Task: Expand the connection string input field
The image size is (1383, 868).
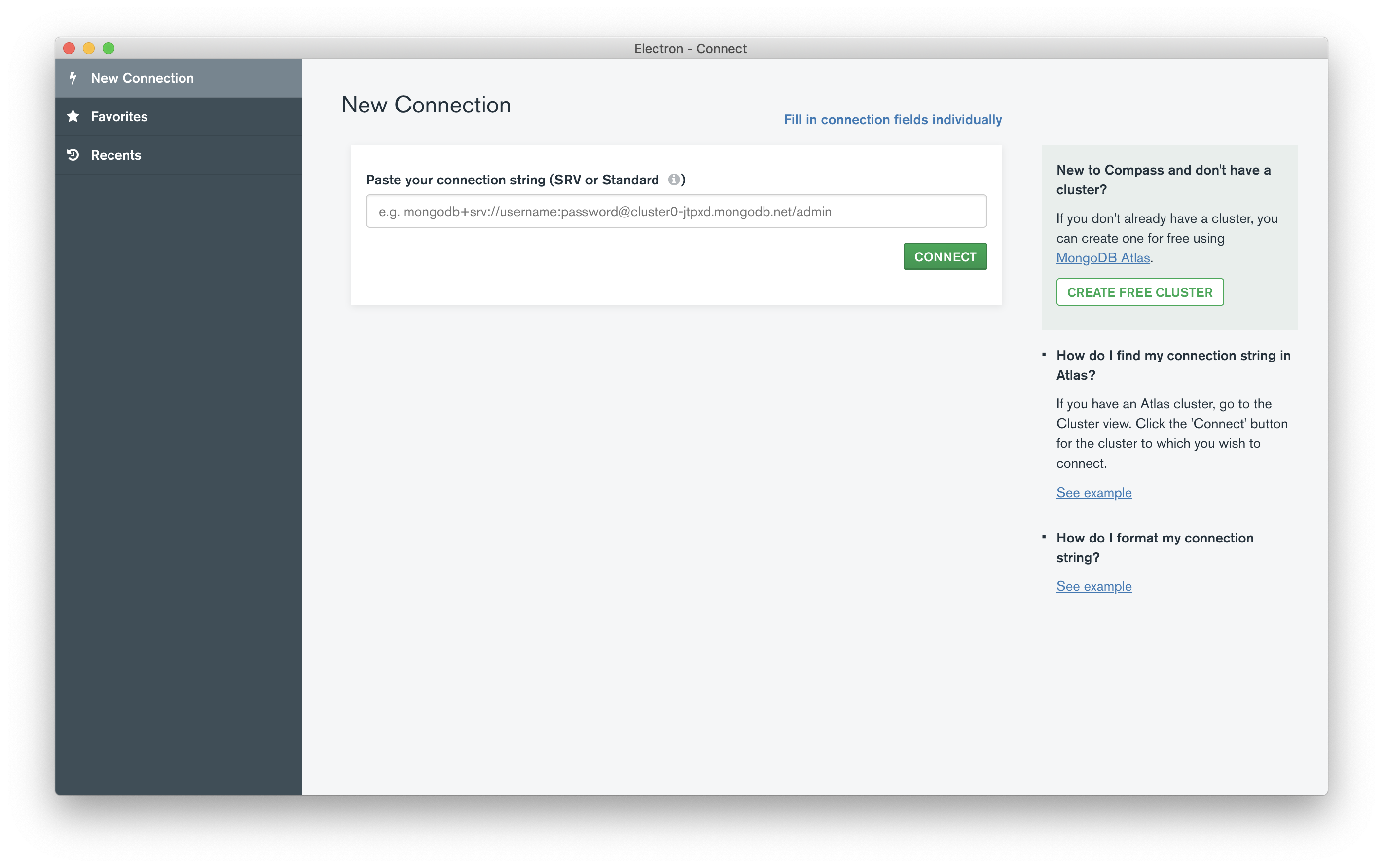Action: 676,211
